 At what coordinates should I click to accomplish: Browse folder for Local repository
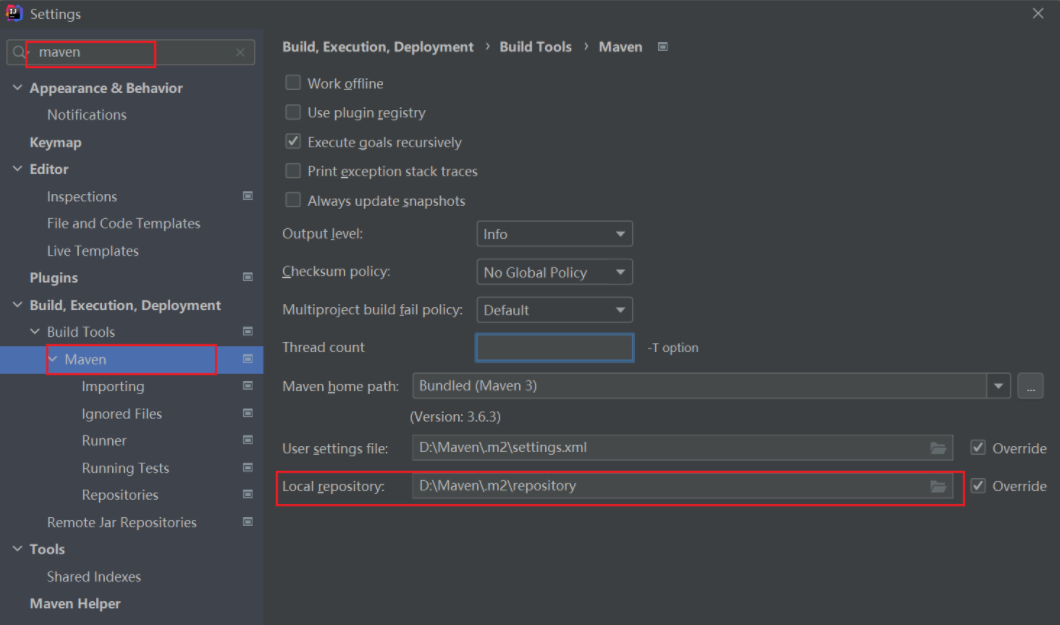click(x=938, y=486)
